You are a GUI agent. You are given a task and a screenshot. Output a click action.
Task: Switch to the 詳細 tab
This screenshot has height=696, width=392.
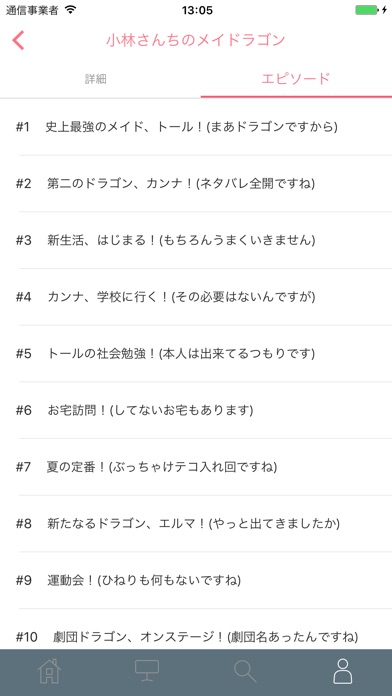(95, 79)
